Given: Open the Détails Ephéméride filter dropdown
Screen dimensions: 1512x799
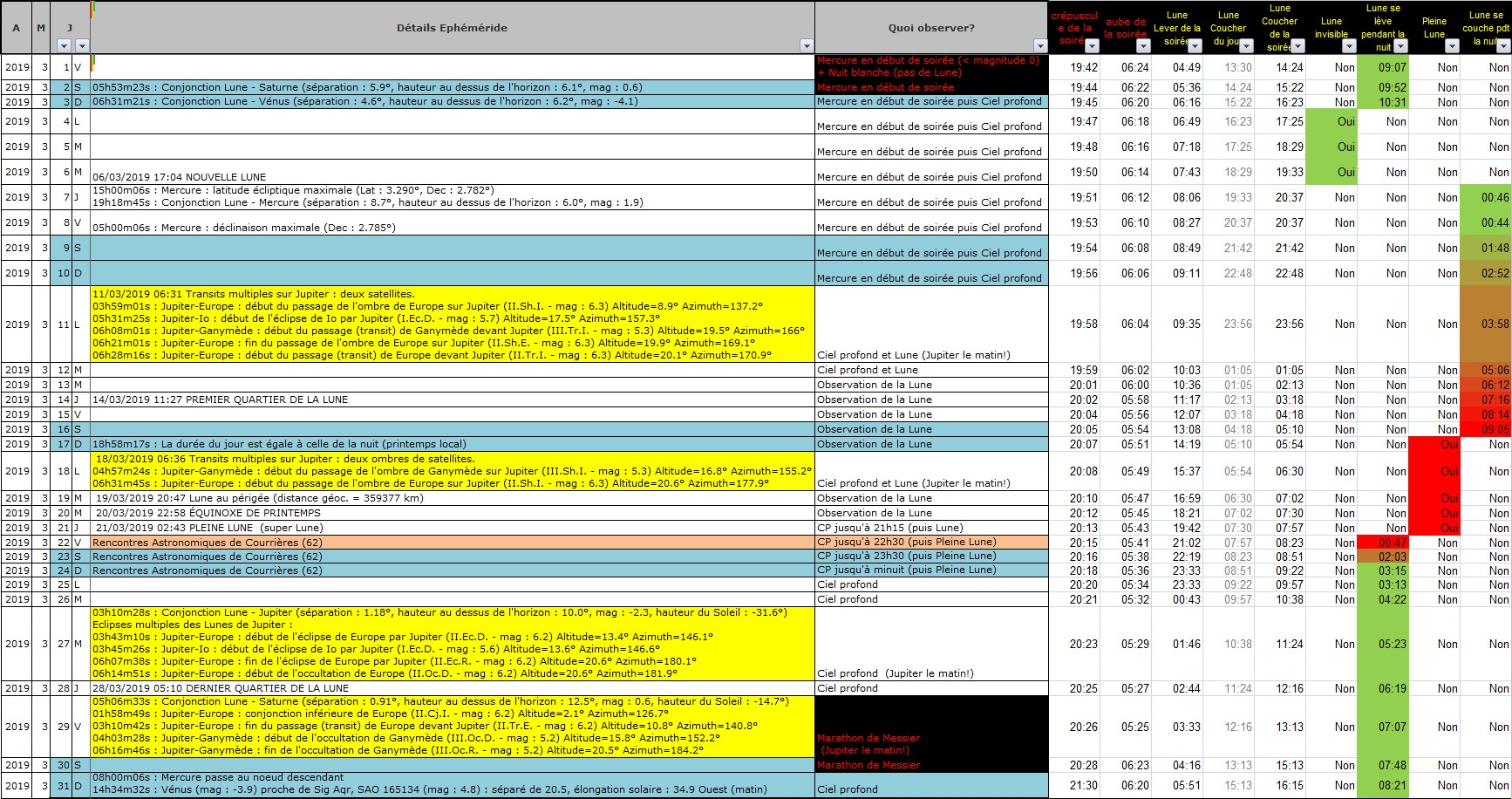Looking at the screenshot, I should pyautogui.click(x=807, y=45).
